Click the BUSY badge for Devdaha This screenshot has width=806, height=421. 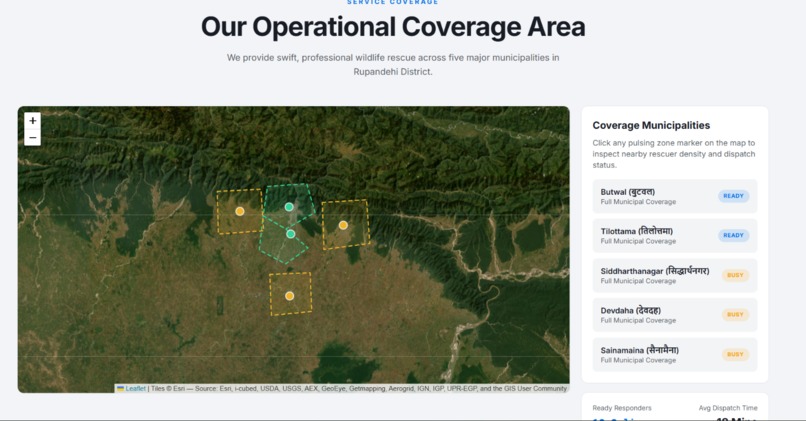pyautogui.click(x=735, y=315)
